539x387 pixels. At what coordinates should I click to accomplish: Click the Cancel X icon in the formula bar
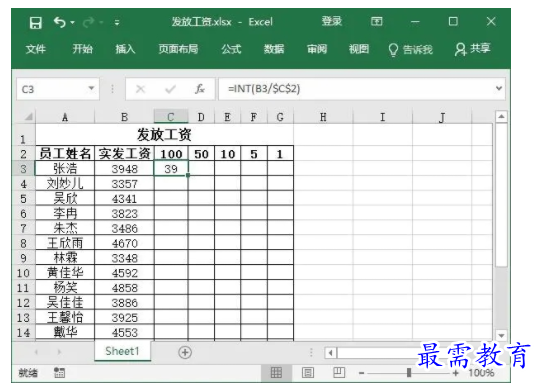click(x=140, y=89)
